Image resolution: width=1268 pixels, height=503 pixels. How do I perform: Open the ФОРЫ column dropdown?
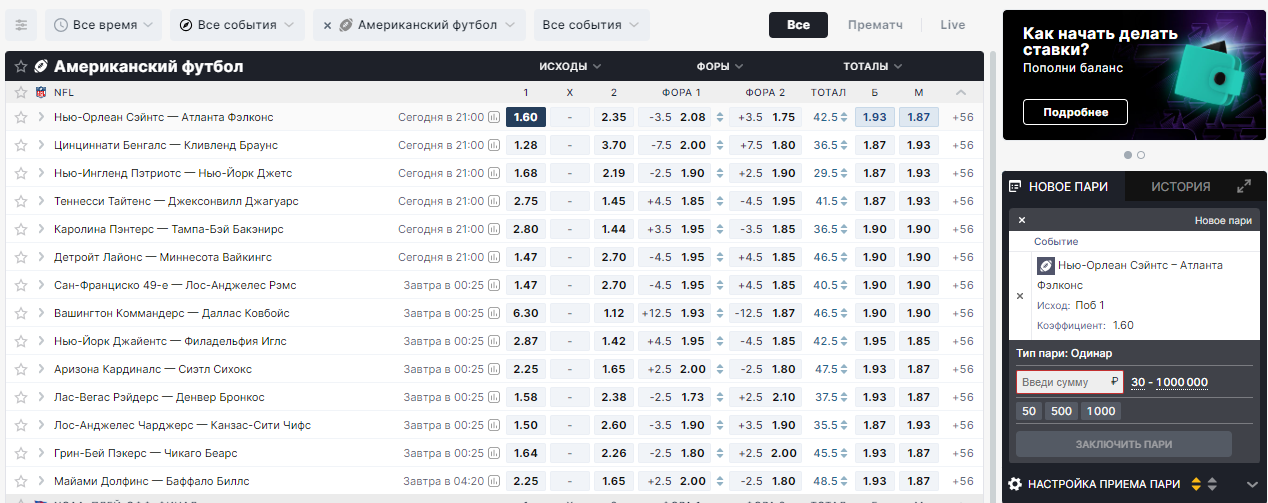pyautogui.click(x=720, y=67)
